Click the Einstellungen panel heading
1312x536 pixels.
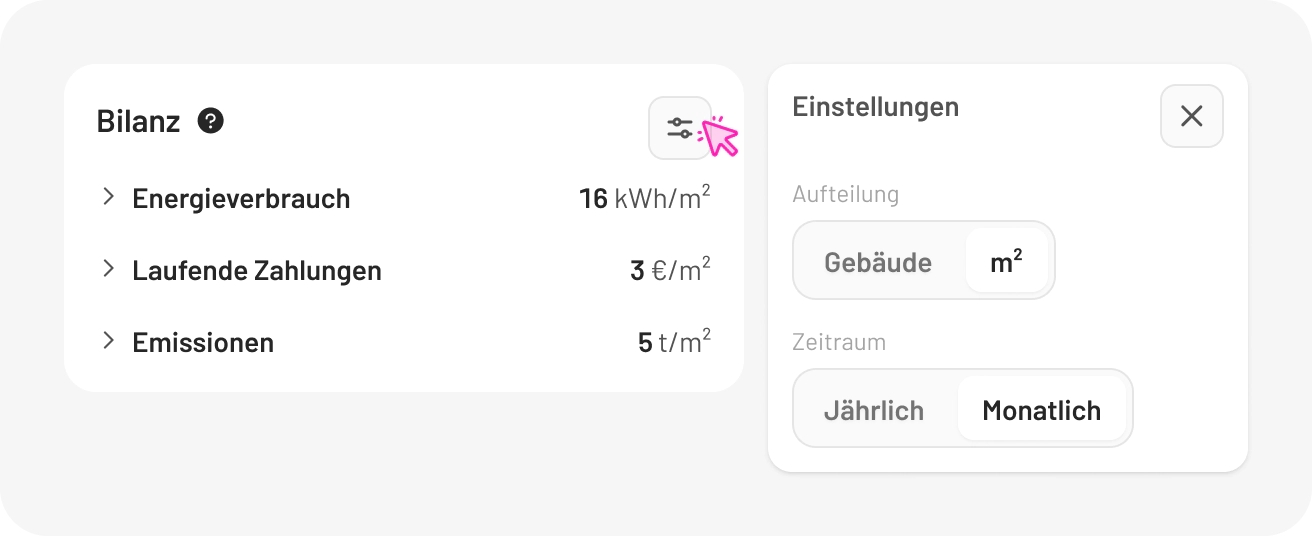click(875, 106)
